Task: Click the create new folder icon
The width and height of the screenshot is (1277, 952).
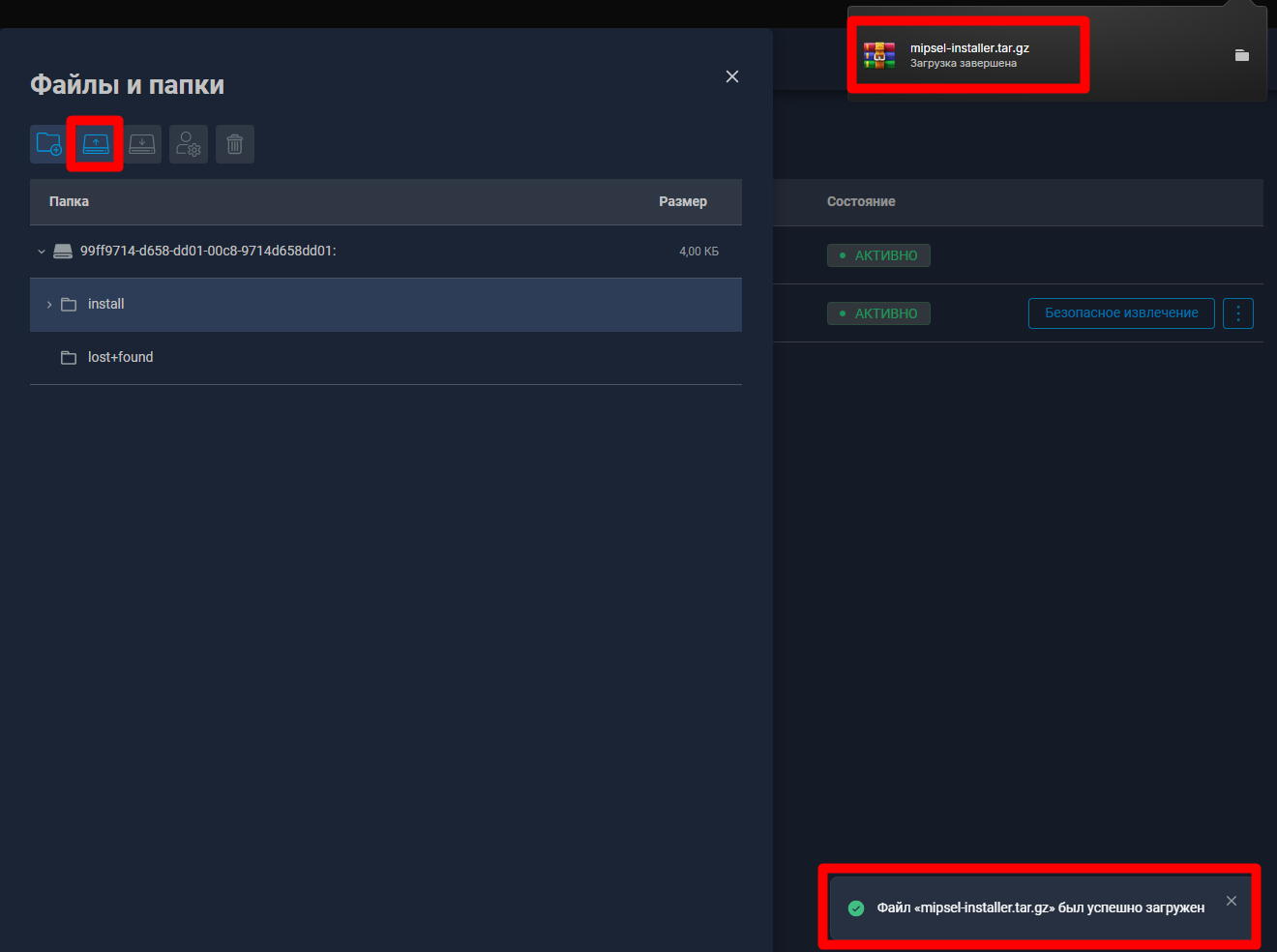Action: (x=48, y=144)
